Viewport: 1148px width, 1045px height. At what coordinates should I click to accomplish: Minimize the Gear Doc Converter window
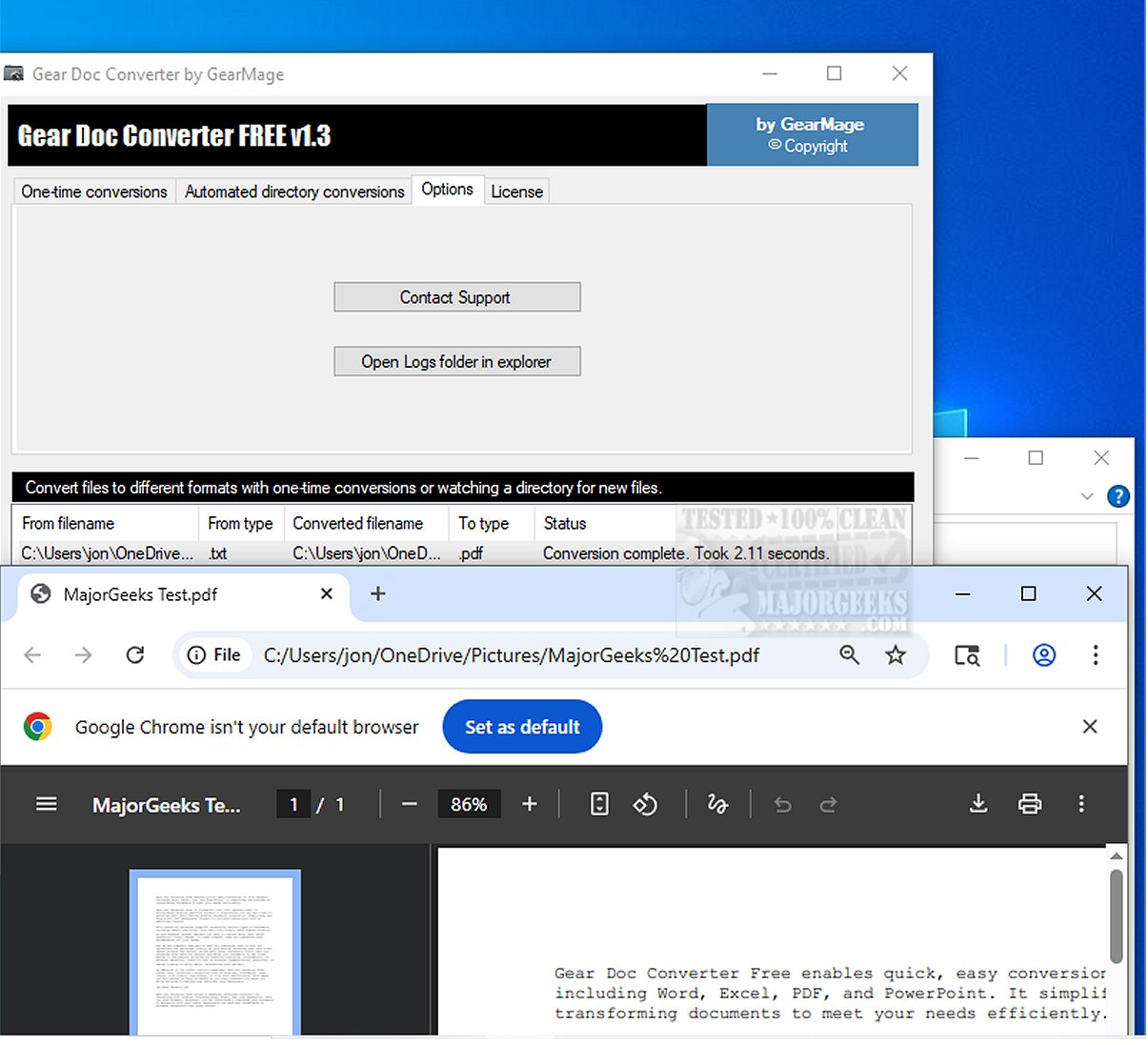click(x=770, y=73)
